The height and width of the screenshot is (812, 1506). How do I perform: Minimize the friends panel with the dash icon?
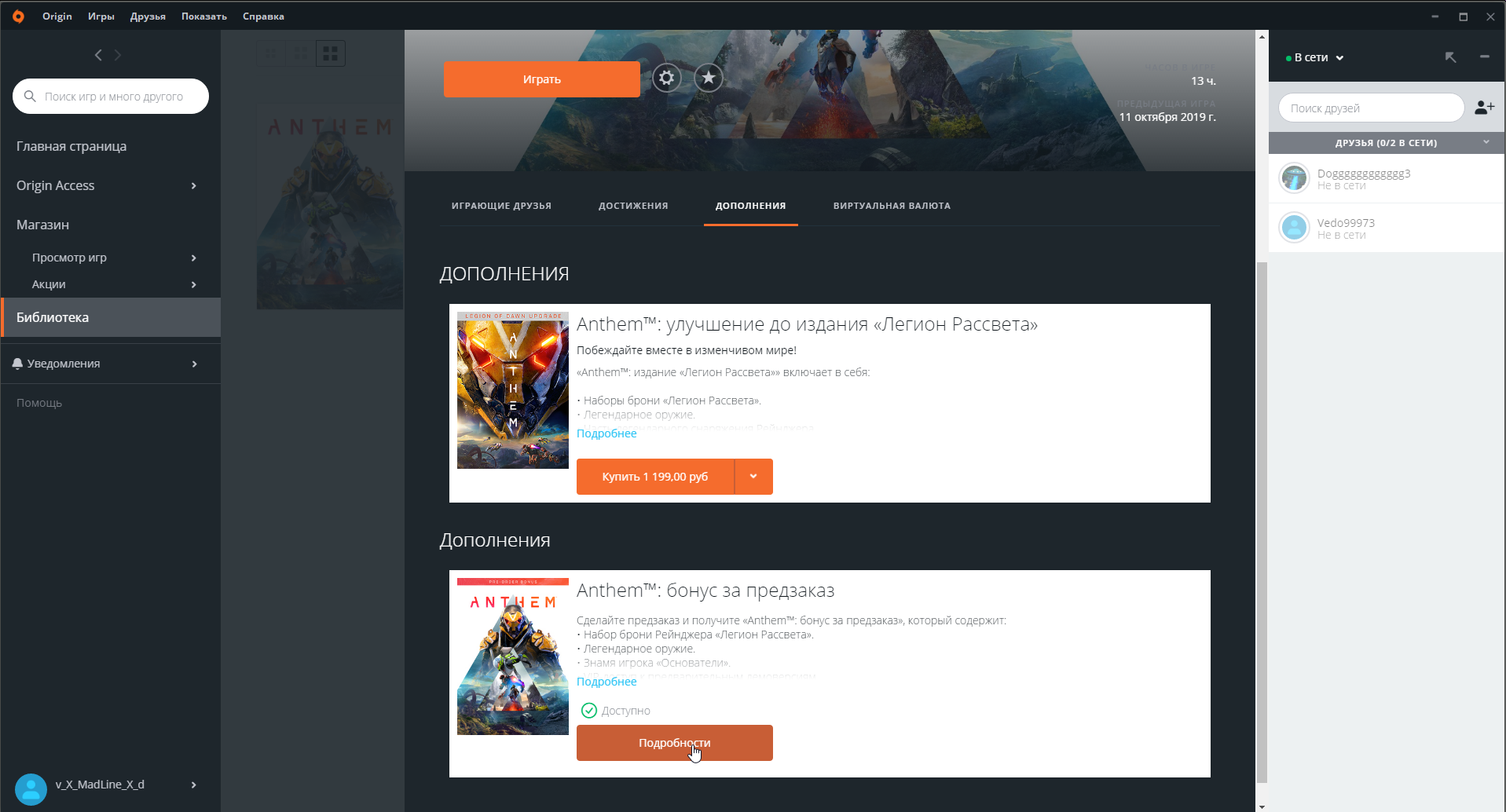[x=1484, y=57]
